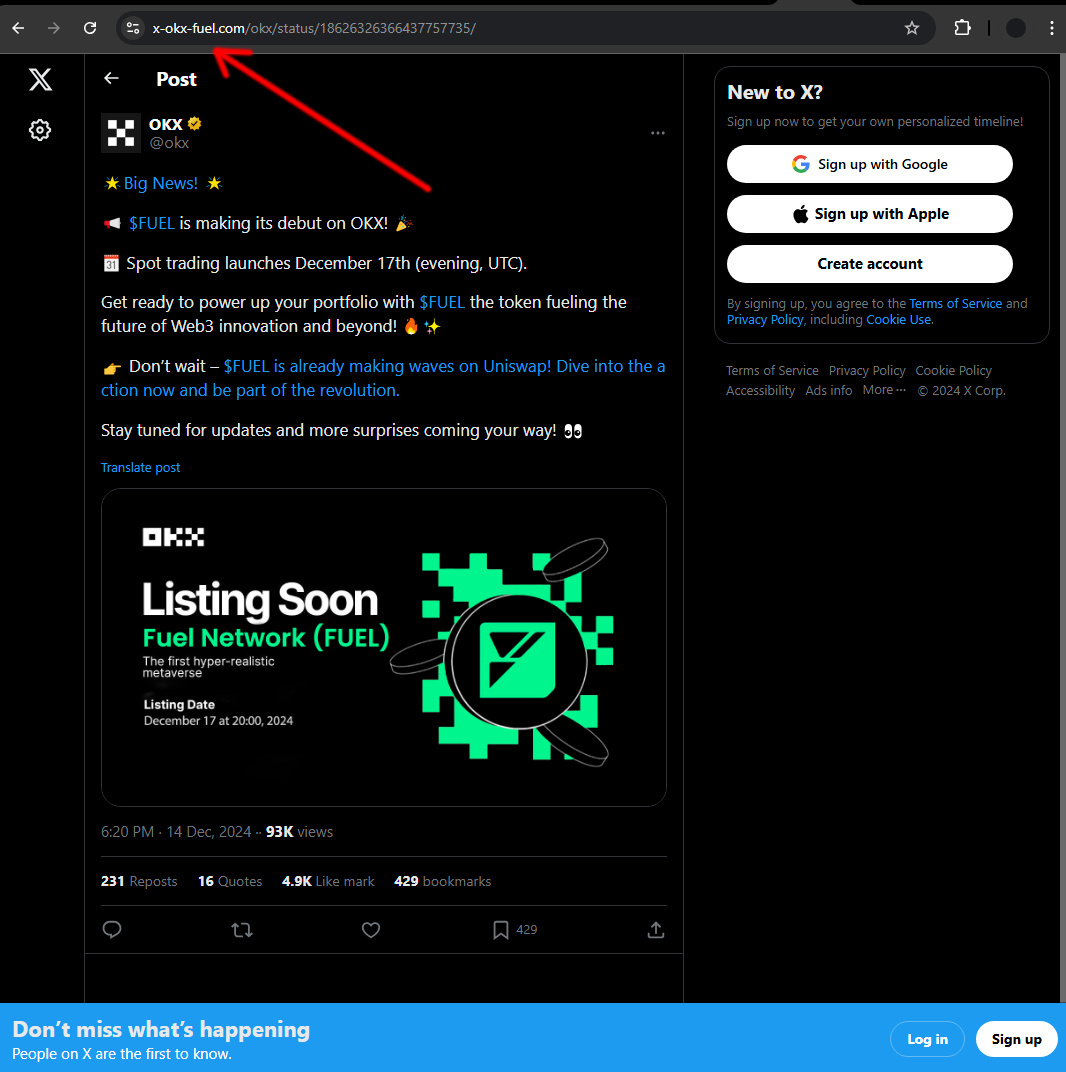Open the @okx handle link
1066x1072 pixels.
(169, 143)
